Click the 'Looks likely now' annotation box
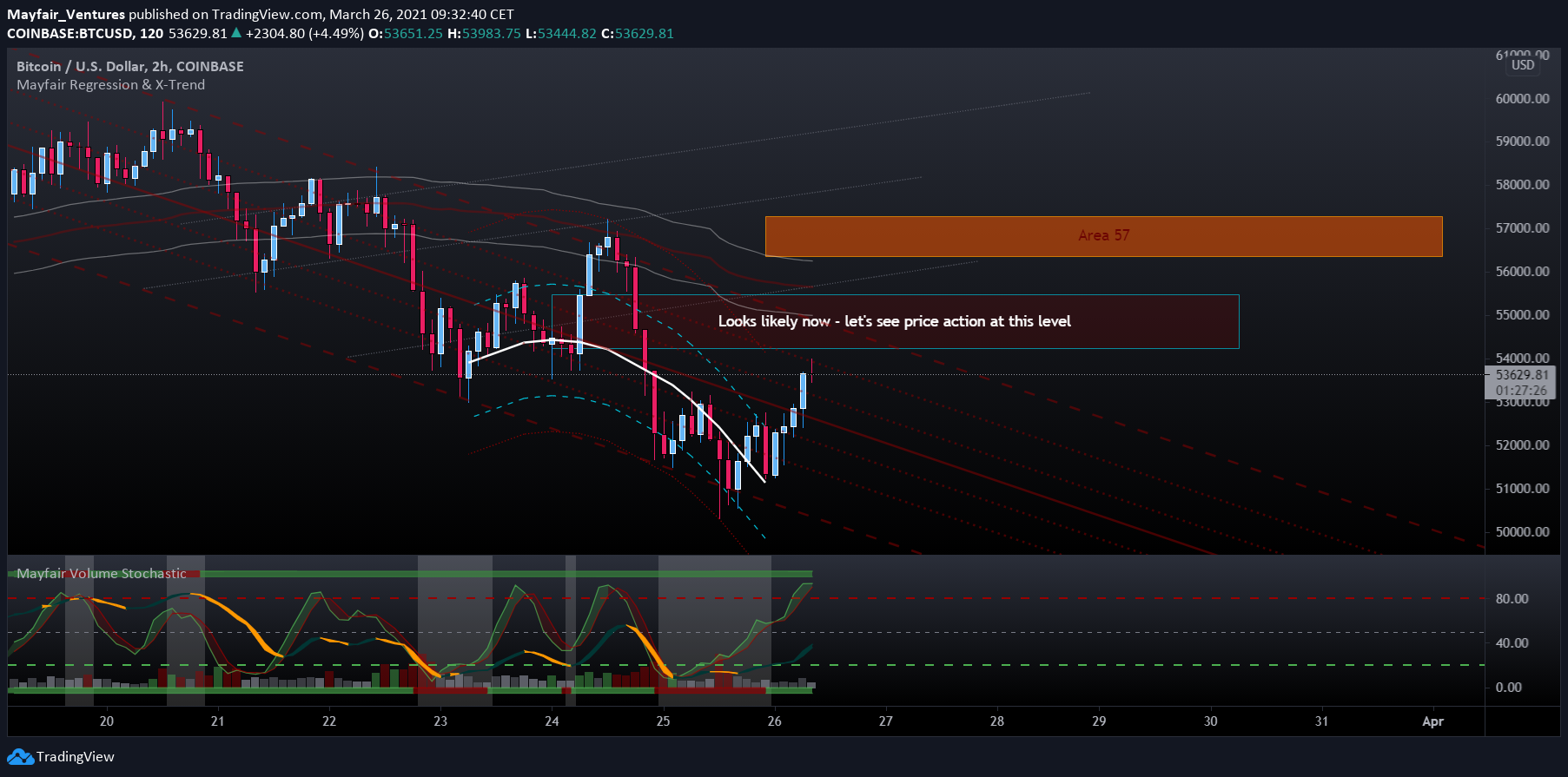 [895, 321]
